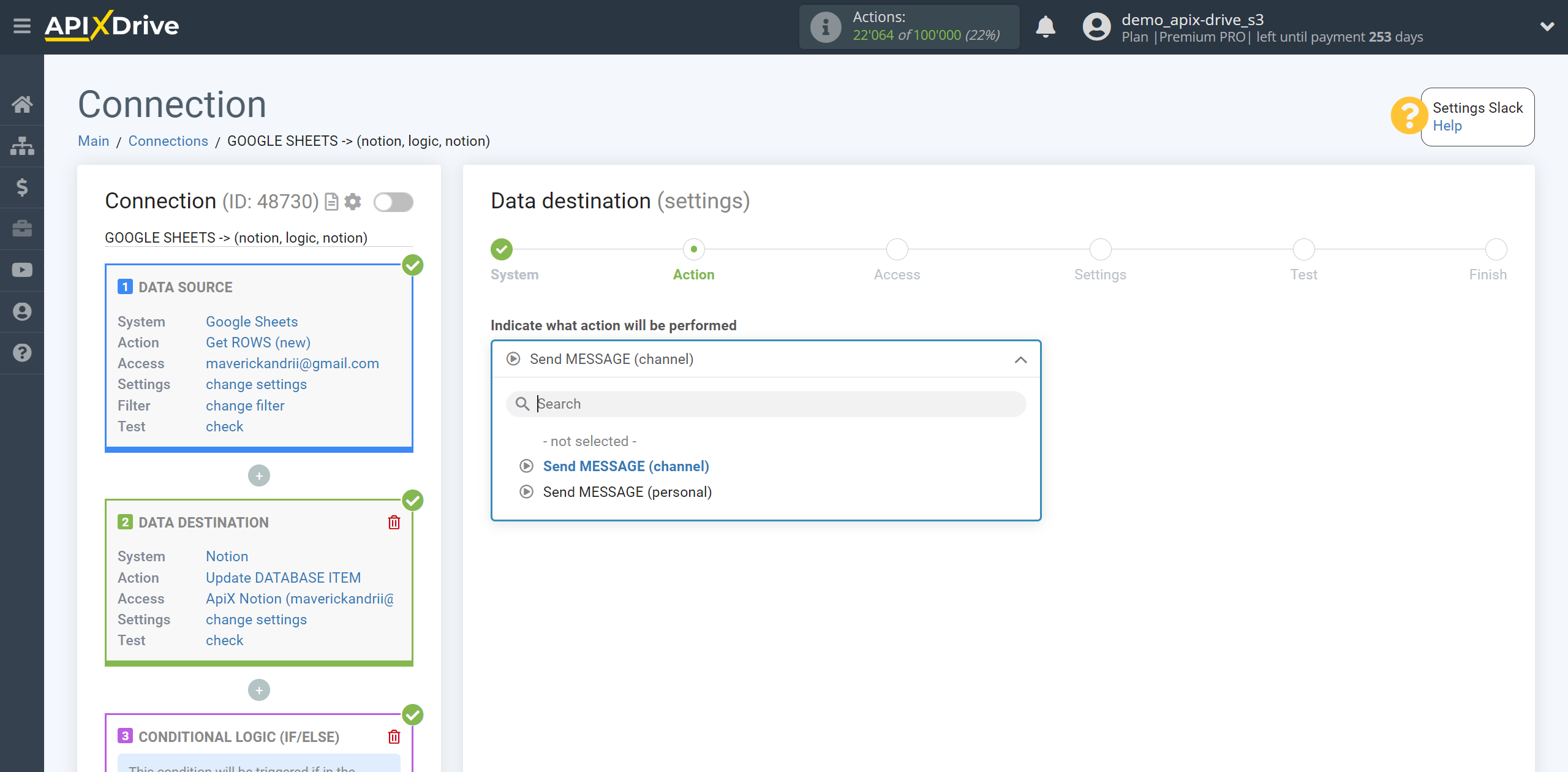Open the Slack settings Help link
The image size is (1568, 772).
(x=1447, y=126)
